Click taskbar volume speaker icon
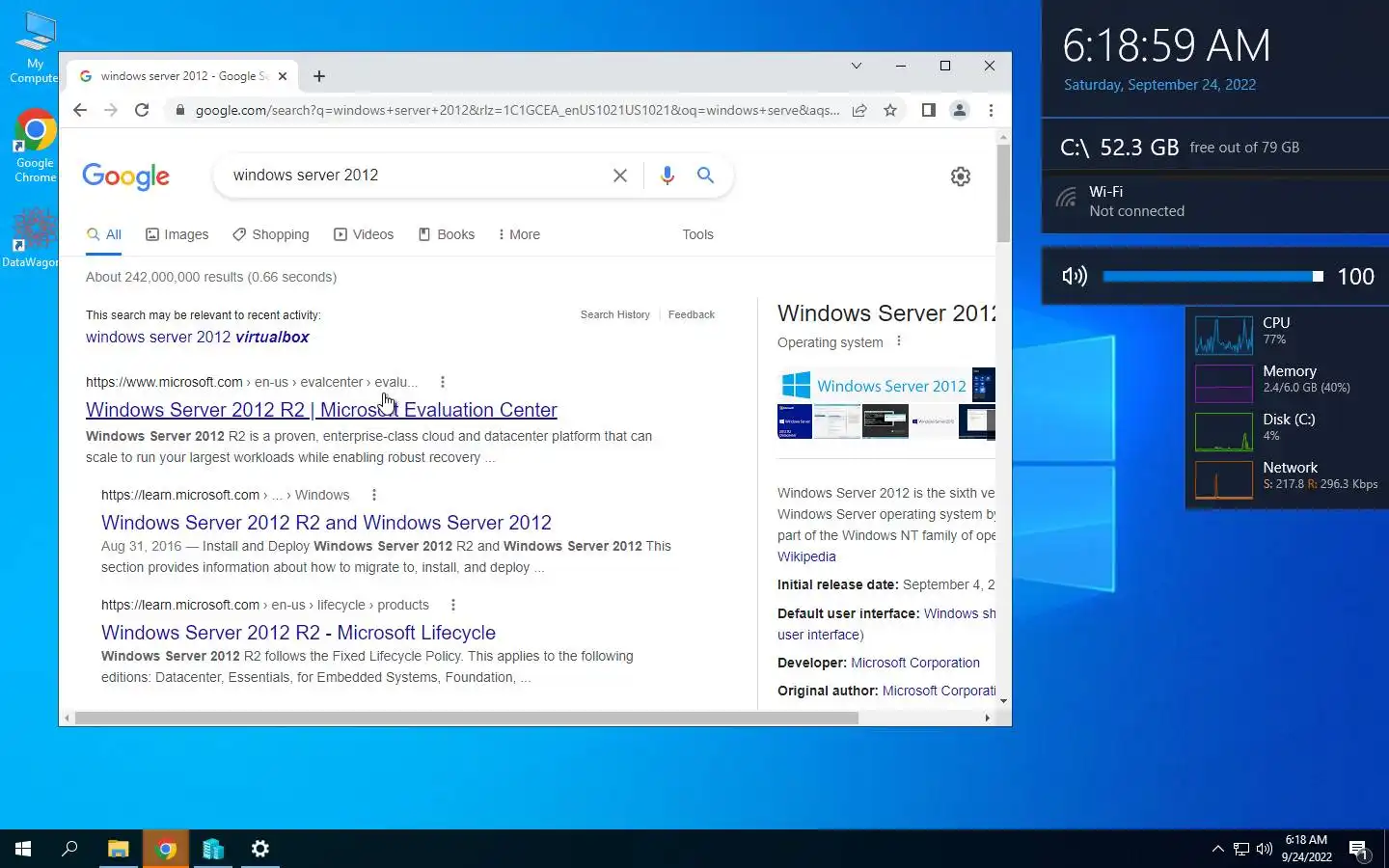This screenshot has width=1389, height=868. pyautogui.click(x=1265, y=849)
